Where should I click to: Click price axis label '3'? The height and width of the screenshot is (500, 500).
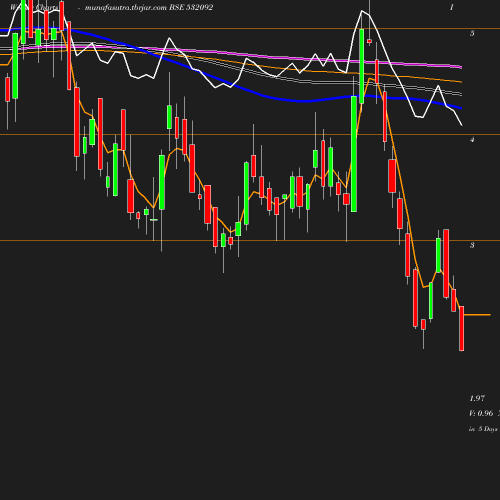tap(472, 245)
